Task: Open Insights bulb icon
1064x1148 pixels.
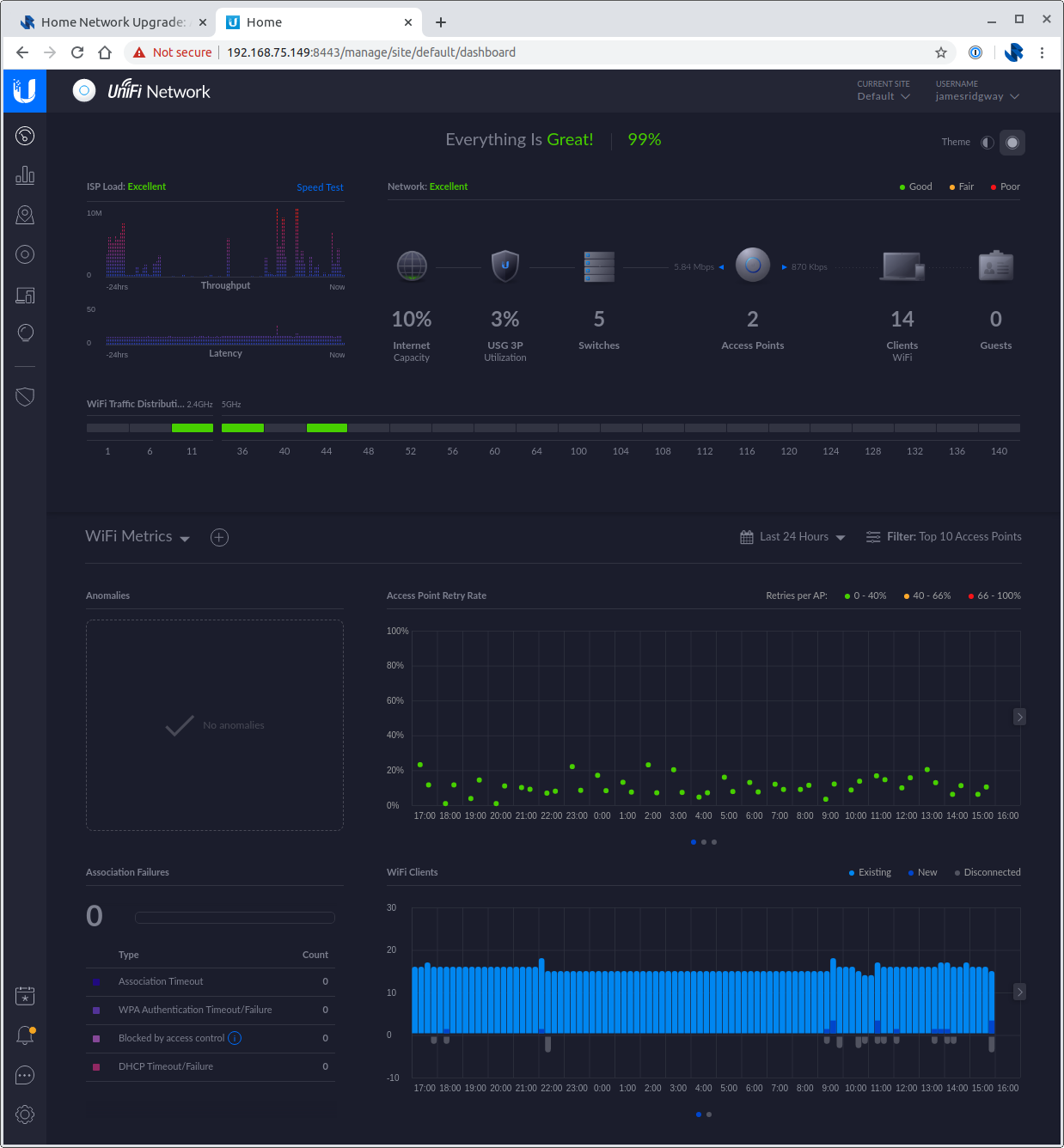Action: [x=24, y=333]
